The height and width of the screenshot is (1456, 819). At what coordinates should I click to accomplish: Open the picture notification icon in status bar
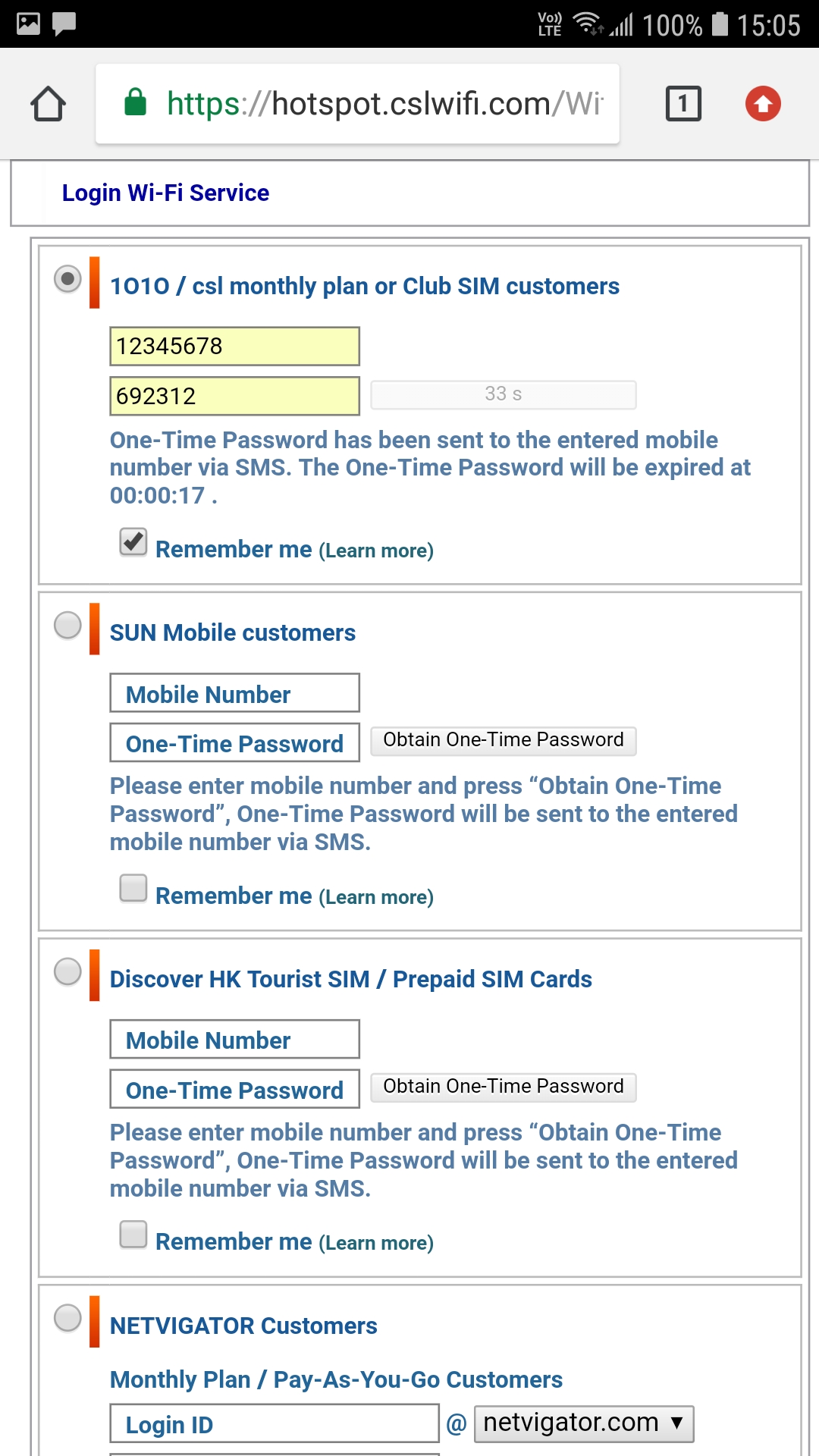[x=28, y=24]
